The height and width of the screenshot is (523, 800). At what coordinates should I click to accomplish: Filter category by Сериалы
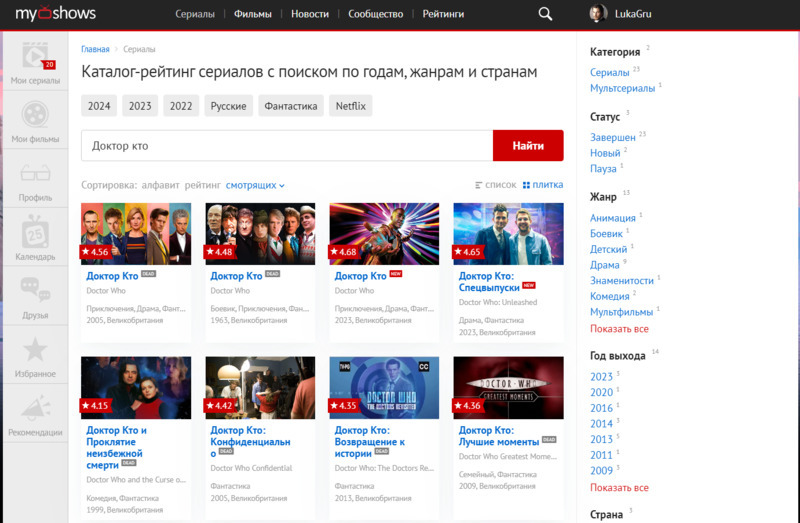point(610,72)
